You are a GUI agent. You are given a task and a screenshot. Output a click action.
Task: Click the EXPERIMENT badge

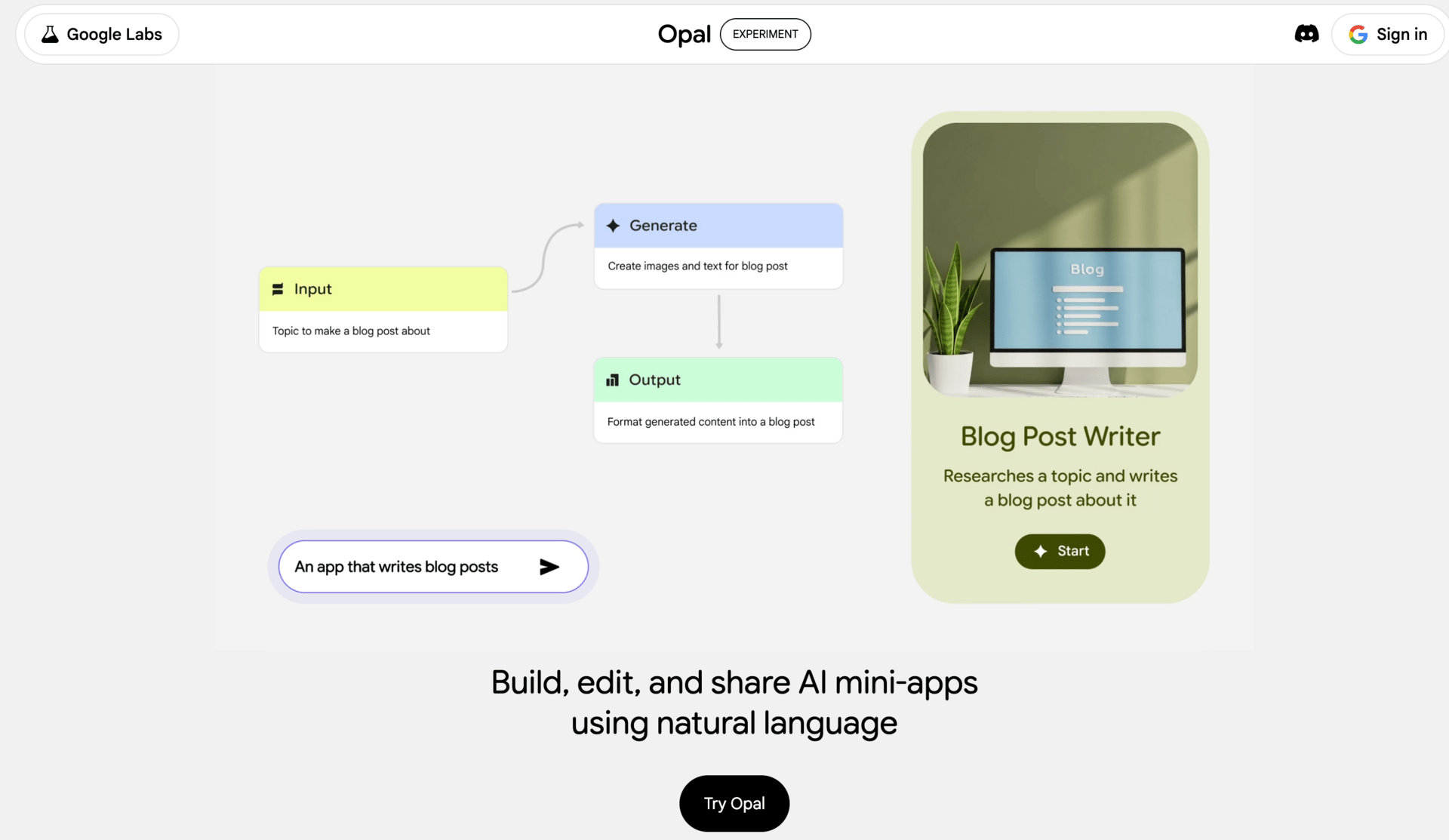click(765, 34)
